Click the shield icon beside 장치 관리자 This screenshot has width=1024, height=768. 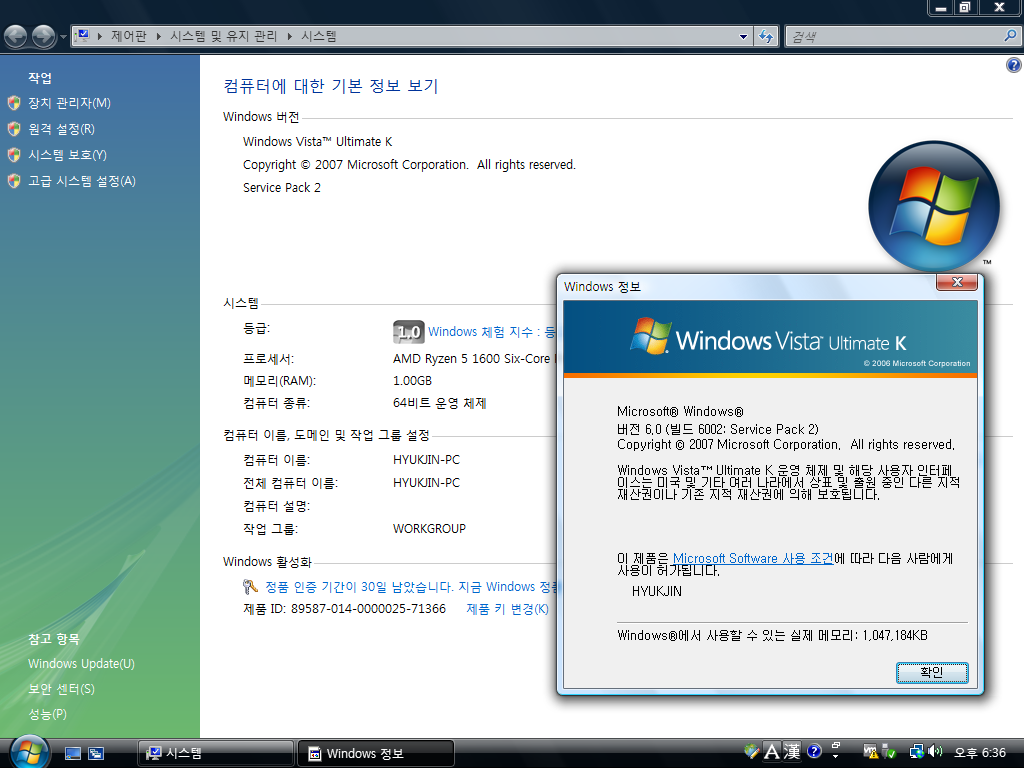coord(14,103)
